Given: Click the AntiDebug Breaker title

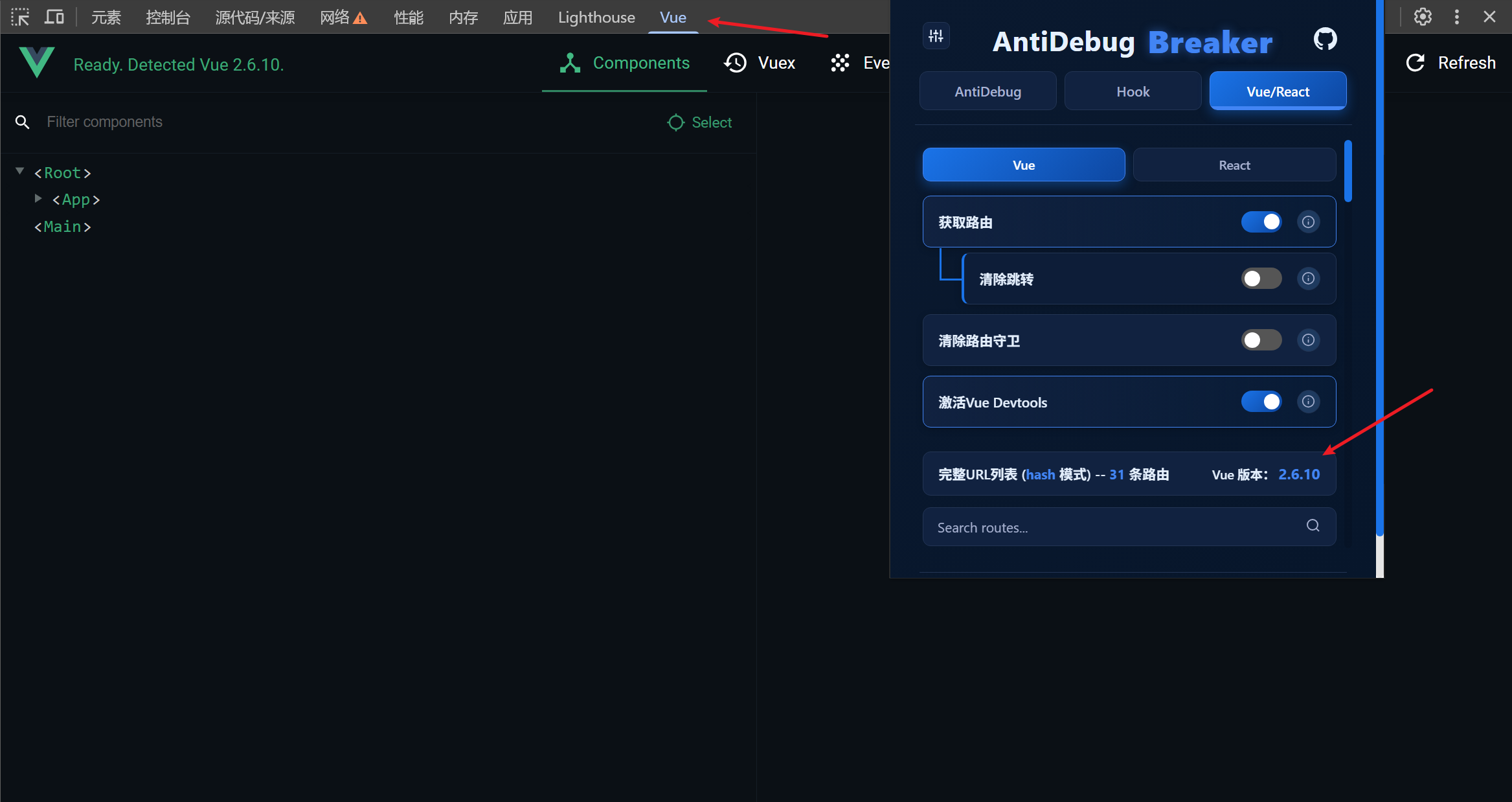Looking at the screenshot, I should tap(1133, 42).
